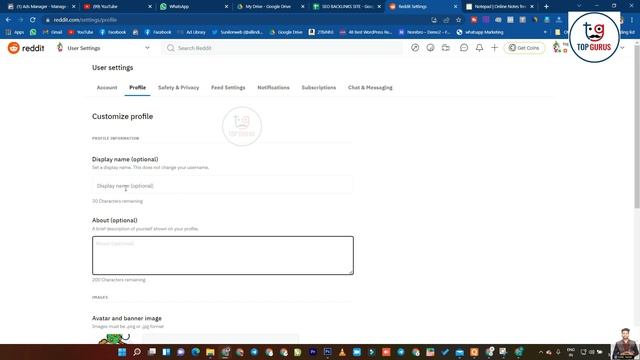Open Photoshop from taskbar

327,352
